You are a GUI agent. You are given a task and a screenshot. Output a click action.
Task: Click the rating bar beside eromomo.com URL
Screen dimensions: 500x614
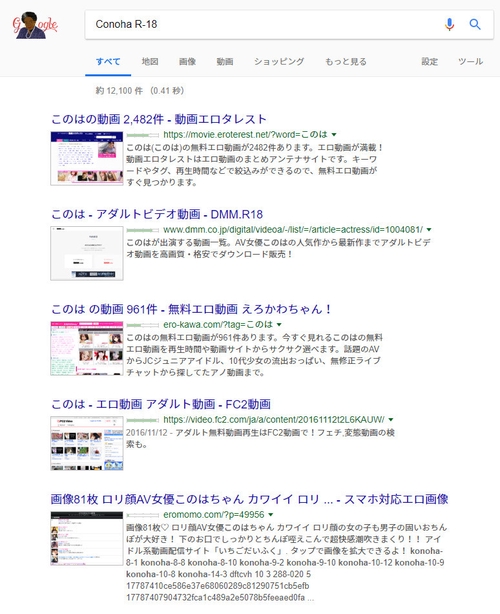(x=143, y=515)
